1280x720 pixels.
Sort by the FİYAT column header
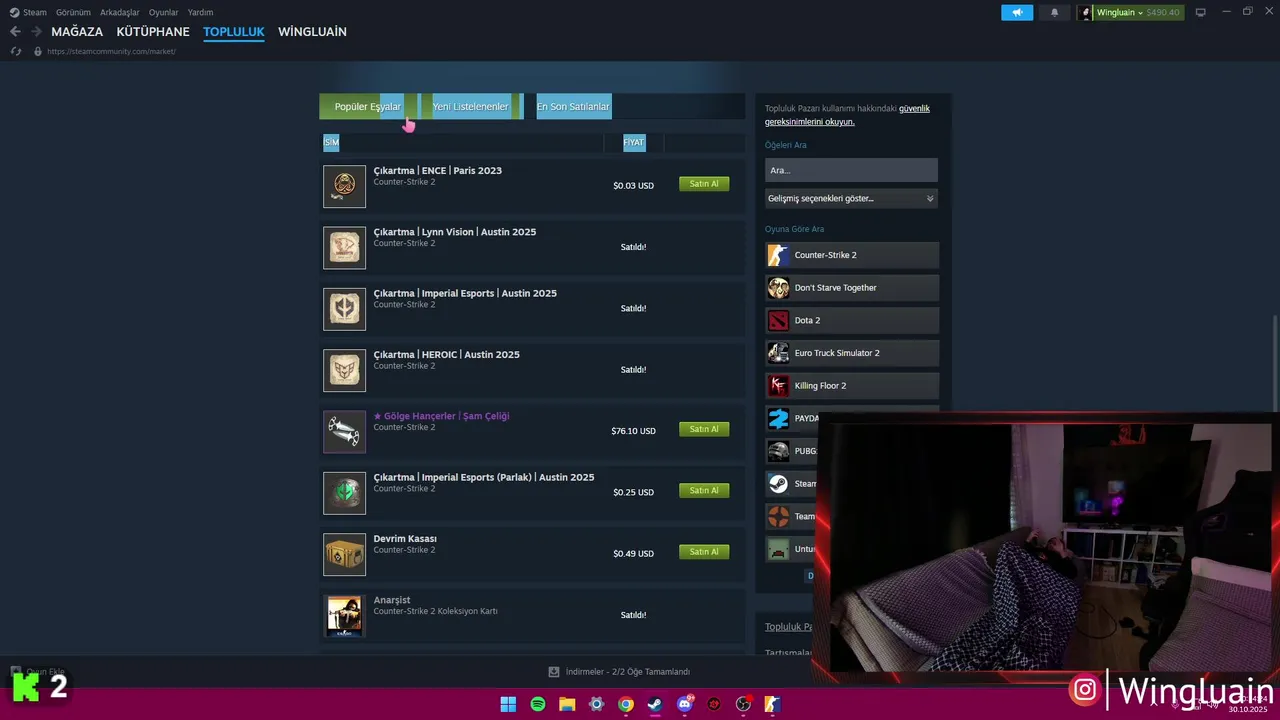634,143
